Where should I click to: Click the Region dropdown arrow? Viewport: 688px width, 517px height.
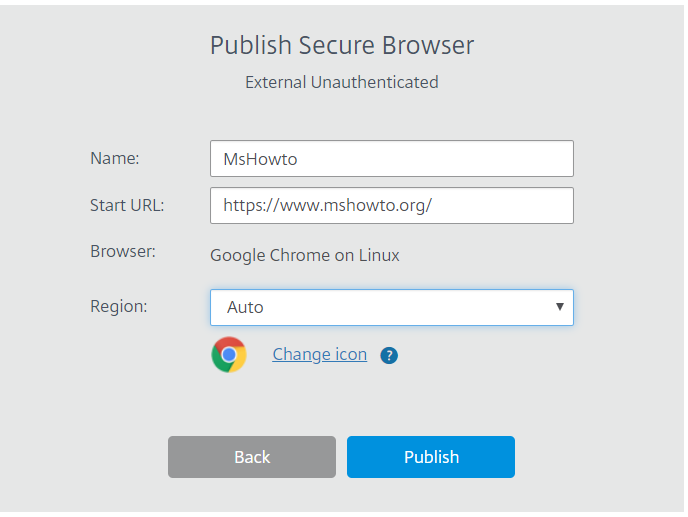click(x=559, y=307)
